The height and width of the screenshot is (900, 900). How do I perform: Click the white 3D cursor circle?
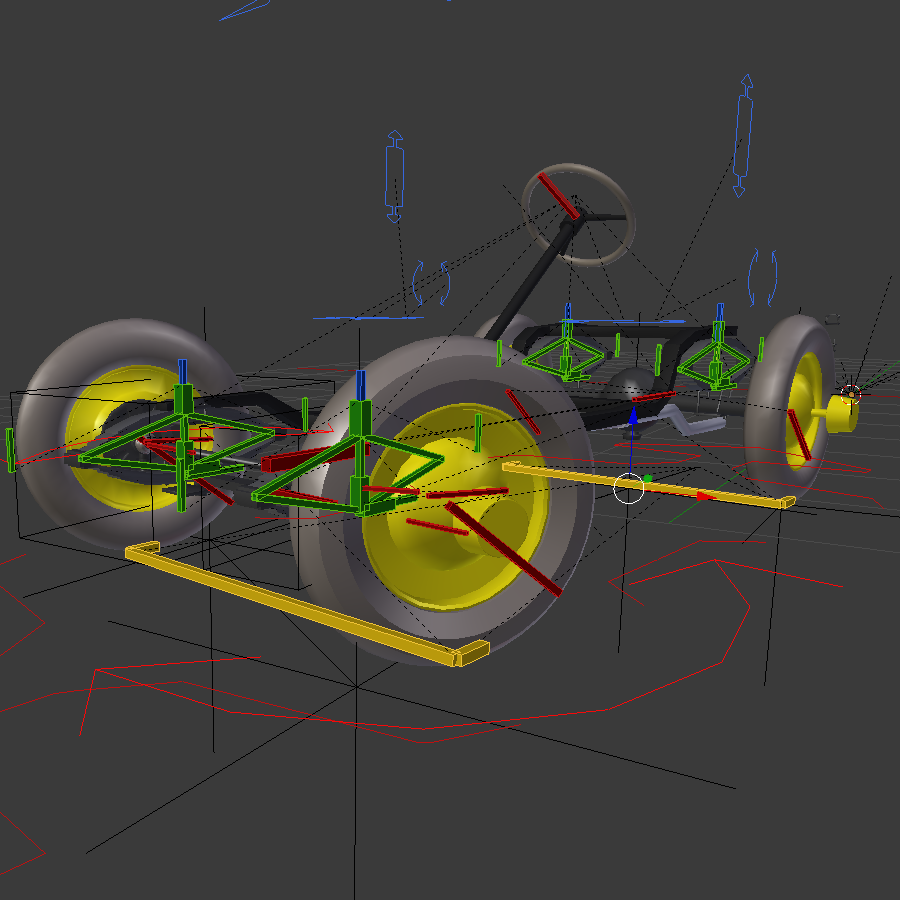tap(629, 488)
